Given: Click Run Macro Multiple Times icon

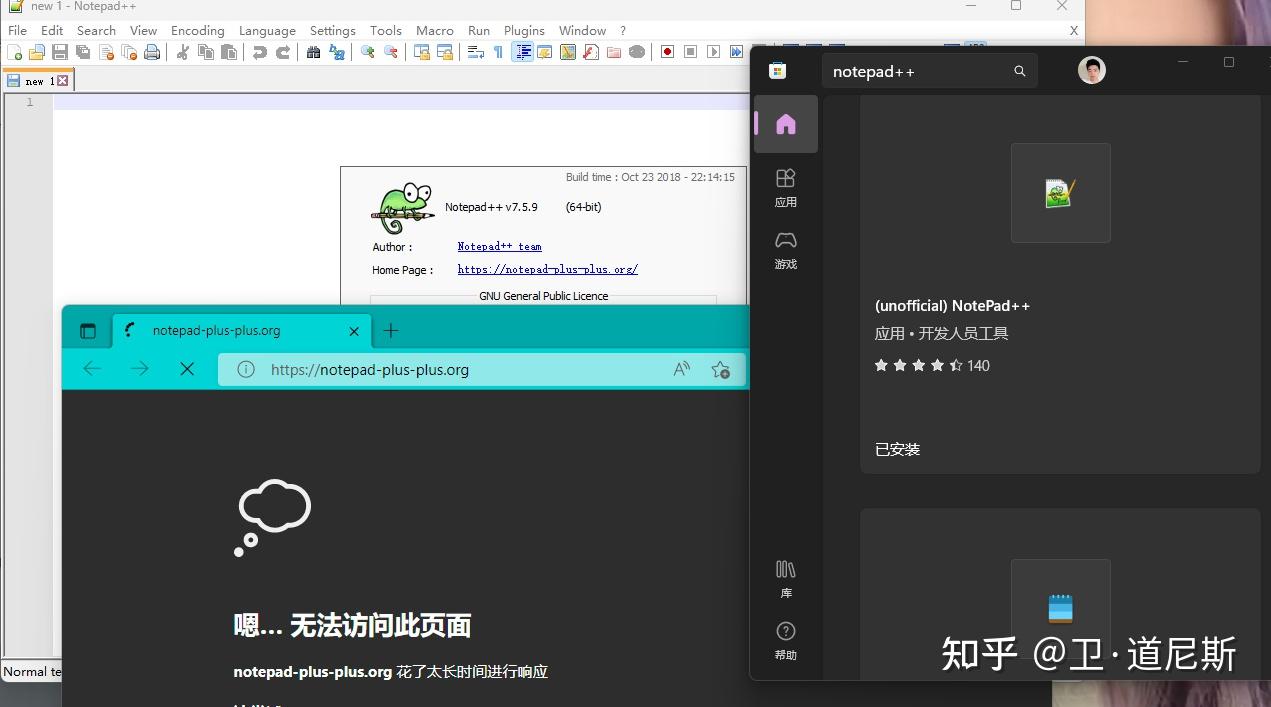Looking at the screenshot, I should [x=736, y=52].
